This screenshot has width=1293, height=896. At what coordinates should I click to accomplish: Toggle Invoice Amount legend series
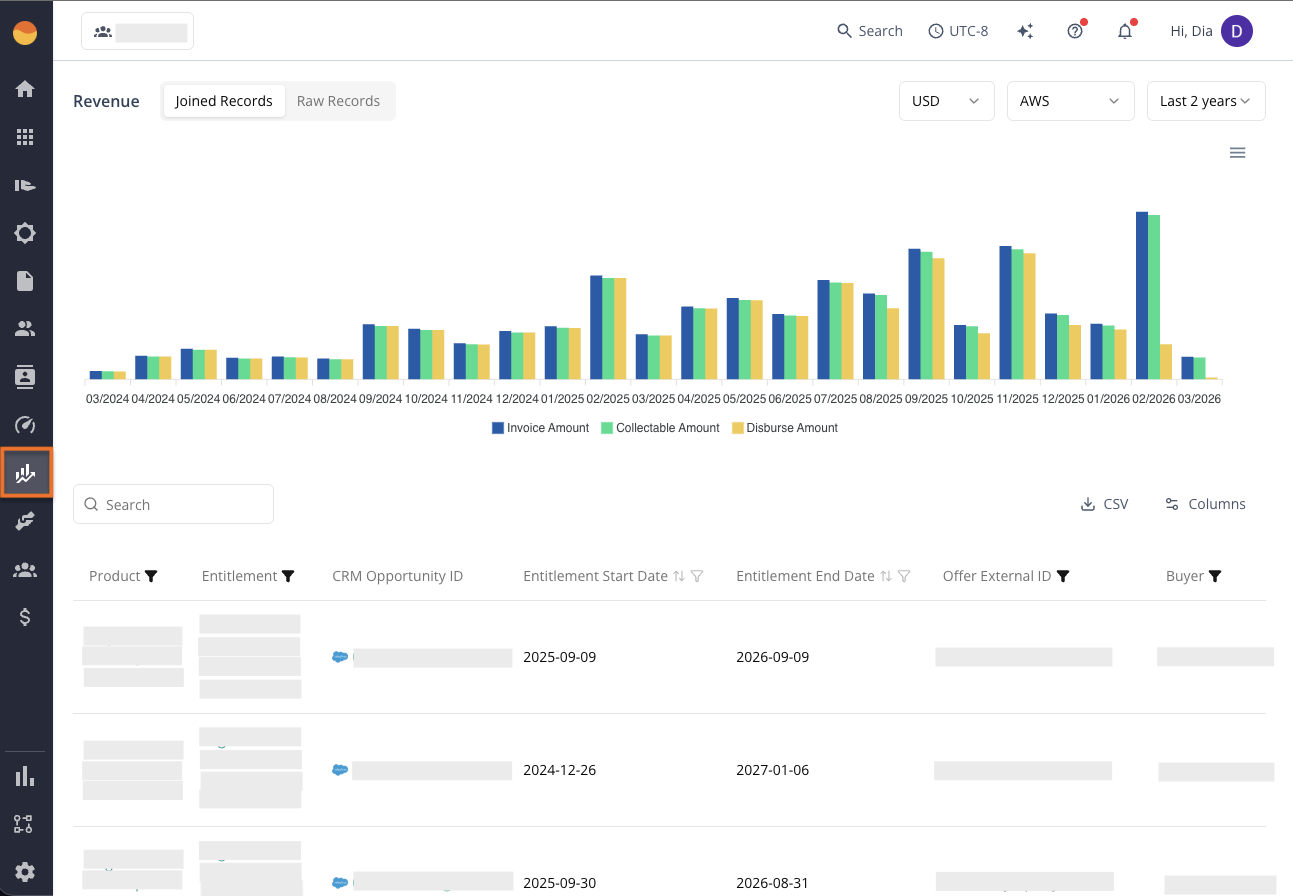540,428
